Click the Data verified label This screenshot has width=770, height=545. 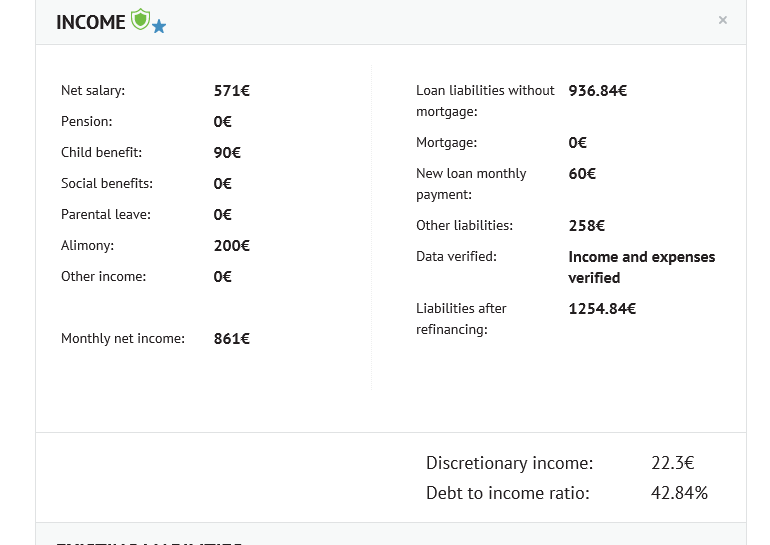tap(456, 257)
